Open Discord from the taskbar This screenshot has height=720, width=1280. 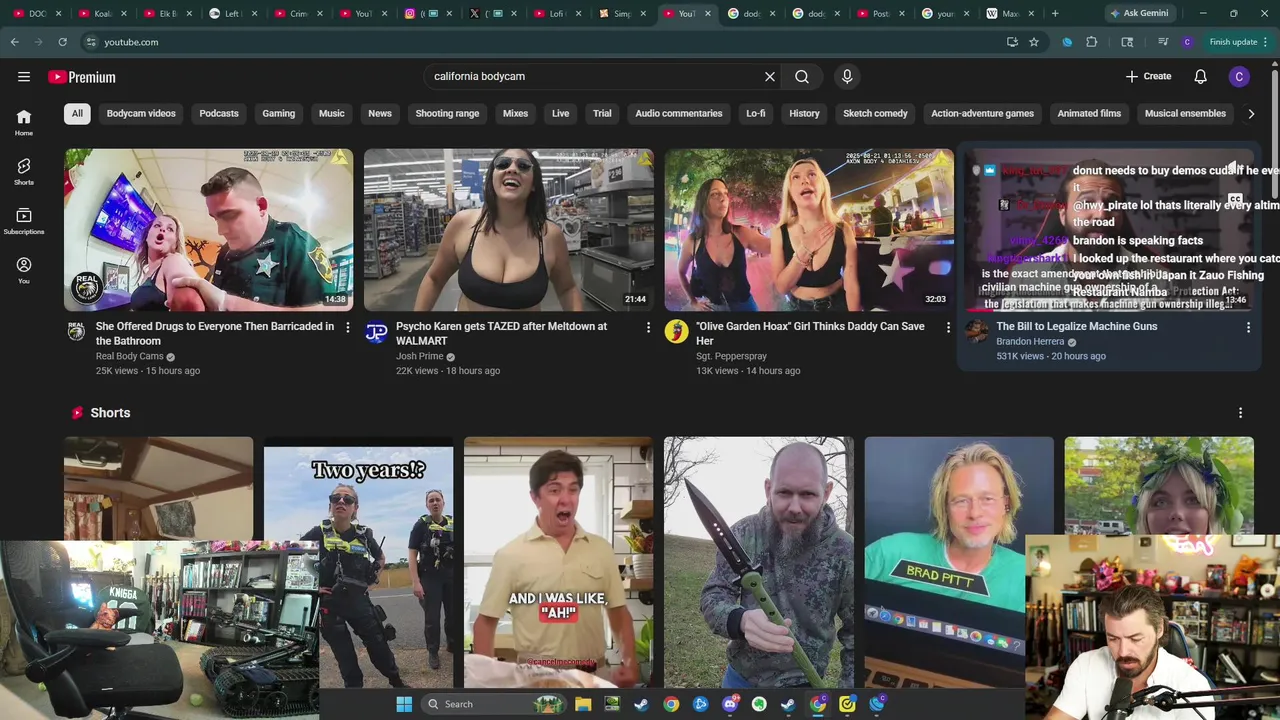(x=730, y=704)
